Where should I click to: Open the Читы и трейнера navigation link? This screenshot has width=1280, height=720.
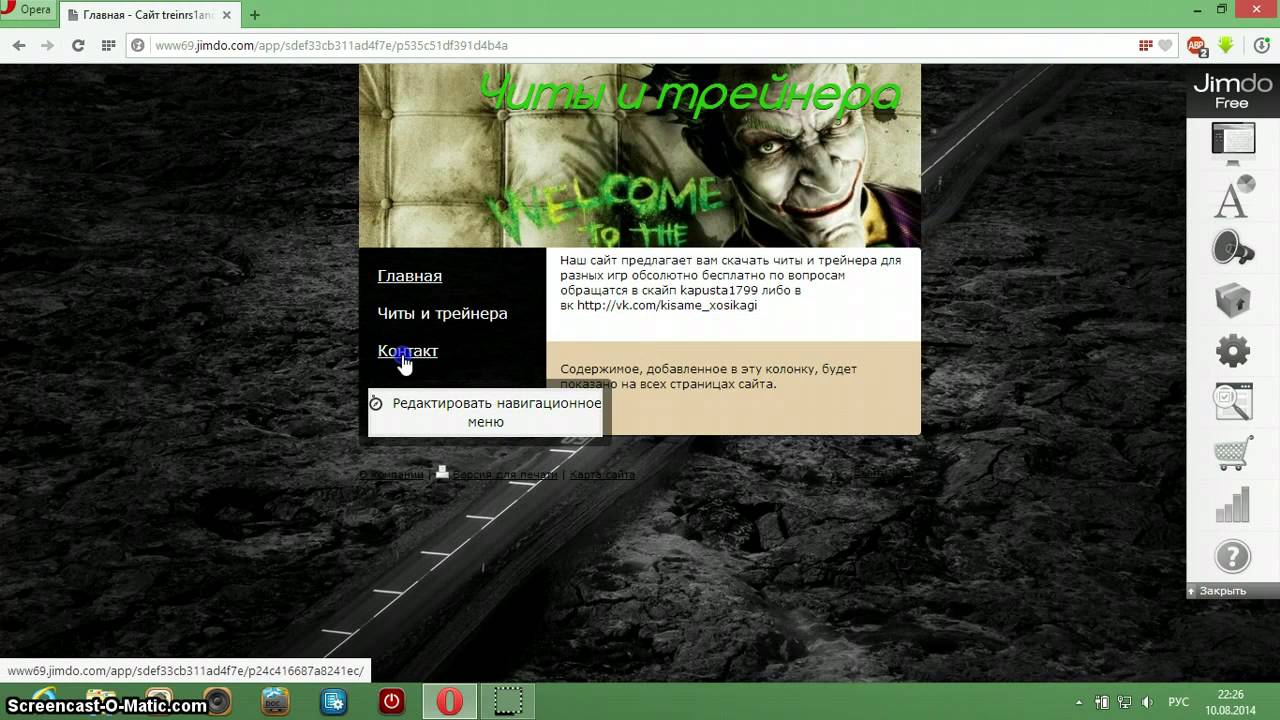[x=442, y=313]
